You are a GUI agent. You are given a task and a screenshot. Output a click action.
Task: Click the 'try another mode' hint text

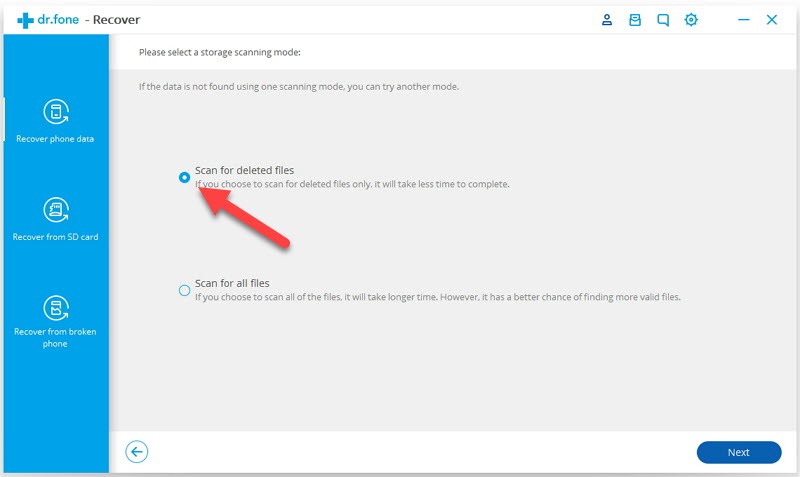pos(299,87)
